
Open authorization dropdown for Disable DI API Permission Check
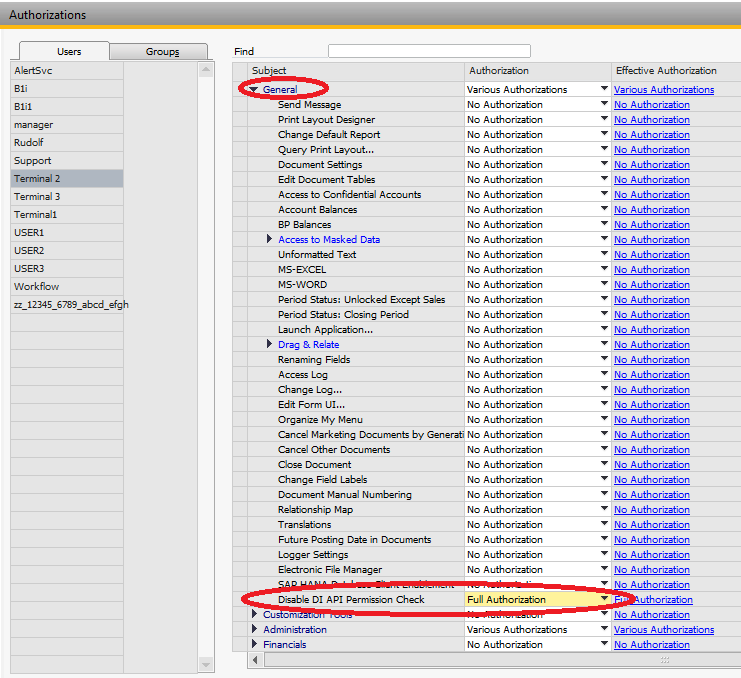click(603, 600)
